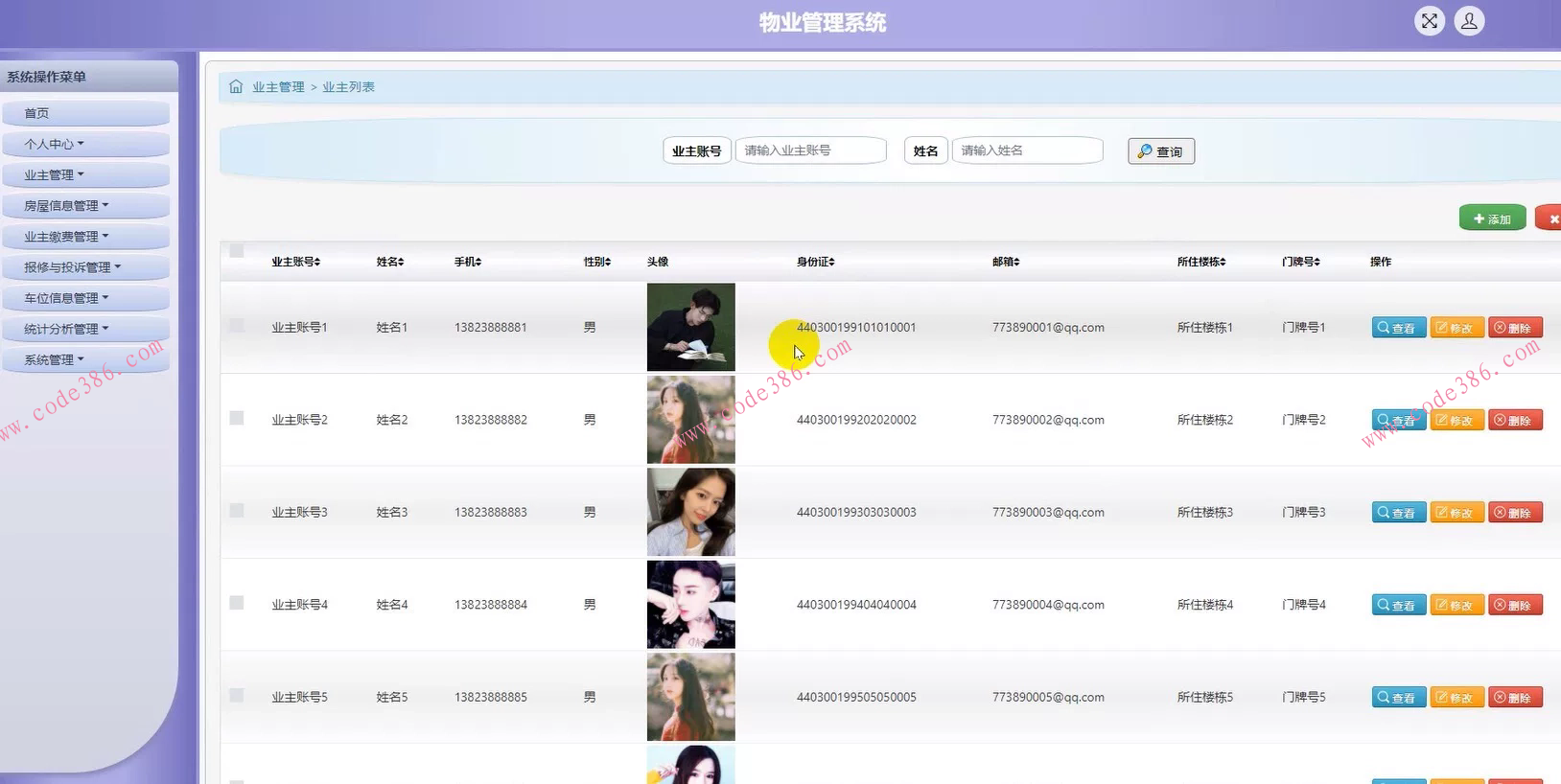1561x784 pixels.
Task: Edit the record for 业主账号2
Action: [1457, 420]
